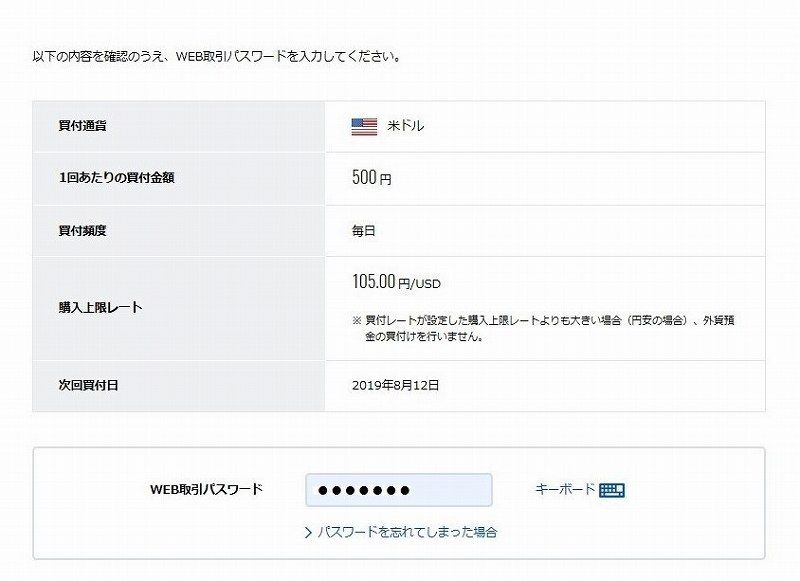This screenshot has height=581, width=800.
Task: Focus the WEB取引パスワード input field
Action: click(x=399, y=490)
